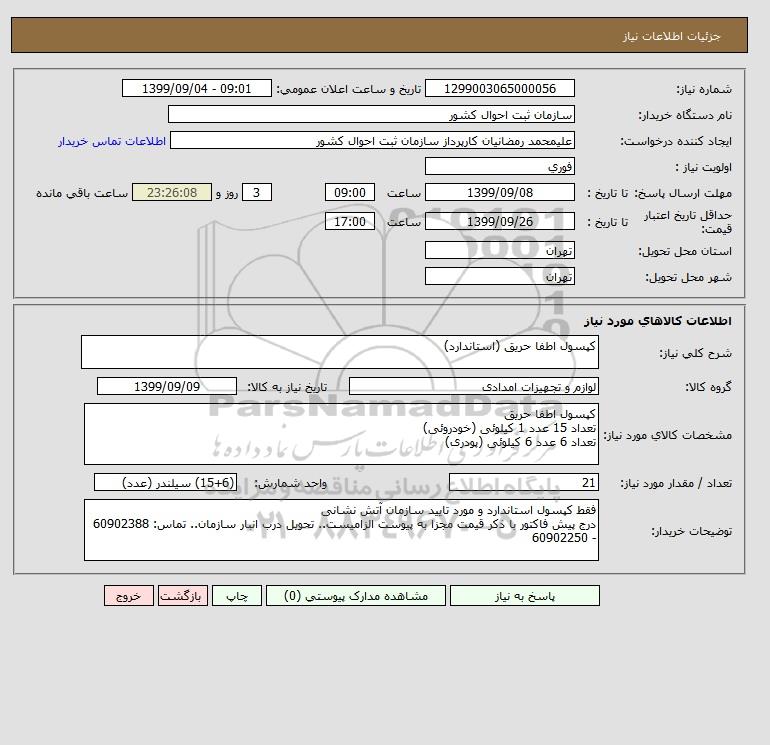Click the 'پاسخ به نیاز' button
This screenshot has width=770, height=745.
[x=524, y=596]
